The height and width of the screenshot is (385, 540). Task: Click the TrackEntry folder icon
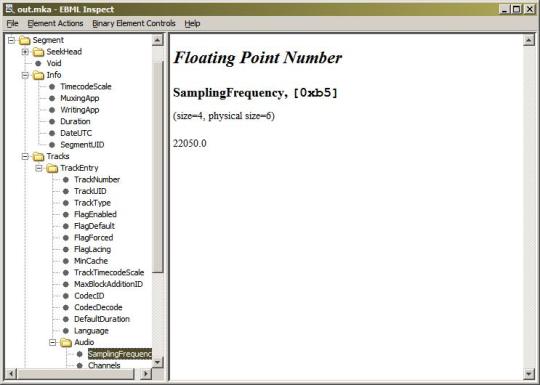click(52, 168)
